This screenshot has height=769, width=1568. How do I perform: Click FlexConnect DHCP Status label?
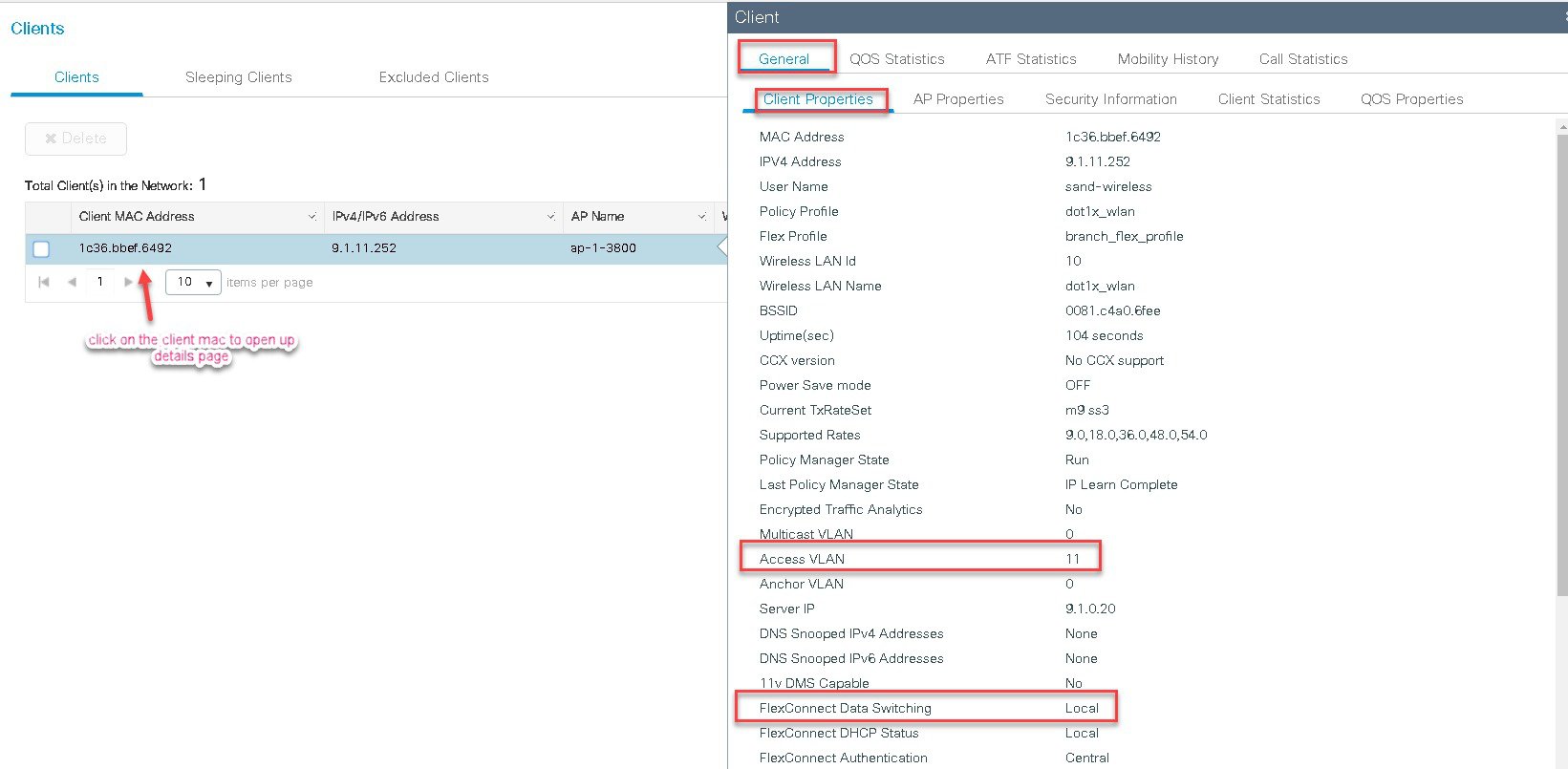pyautogui.click(x=839, y=734)
